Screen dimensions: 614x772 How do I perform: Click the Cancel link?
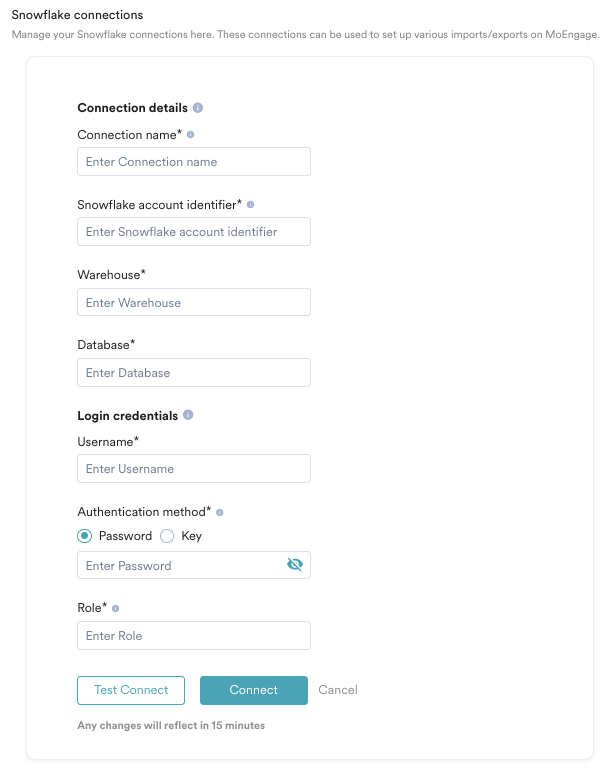tap(338, 690)
